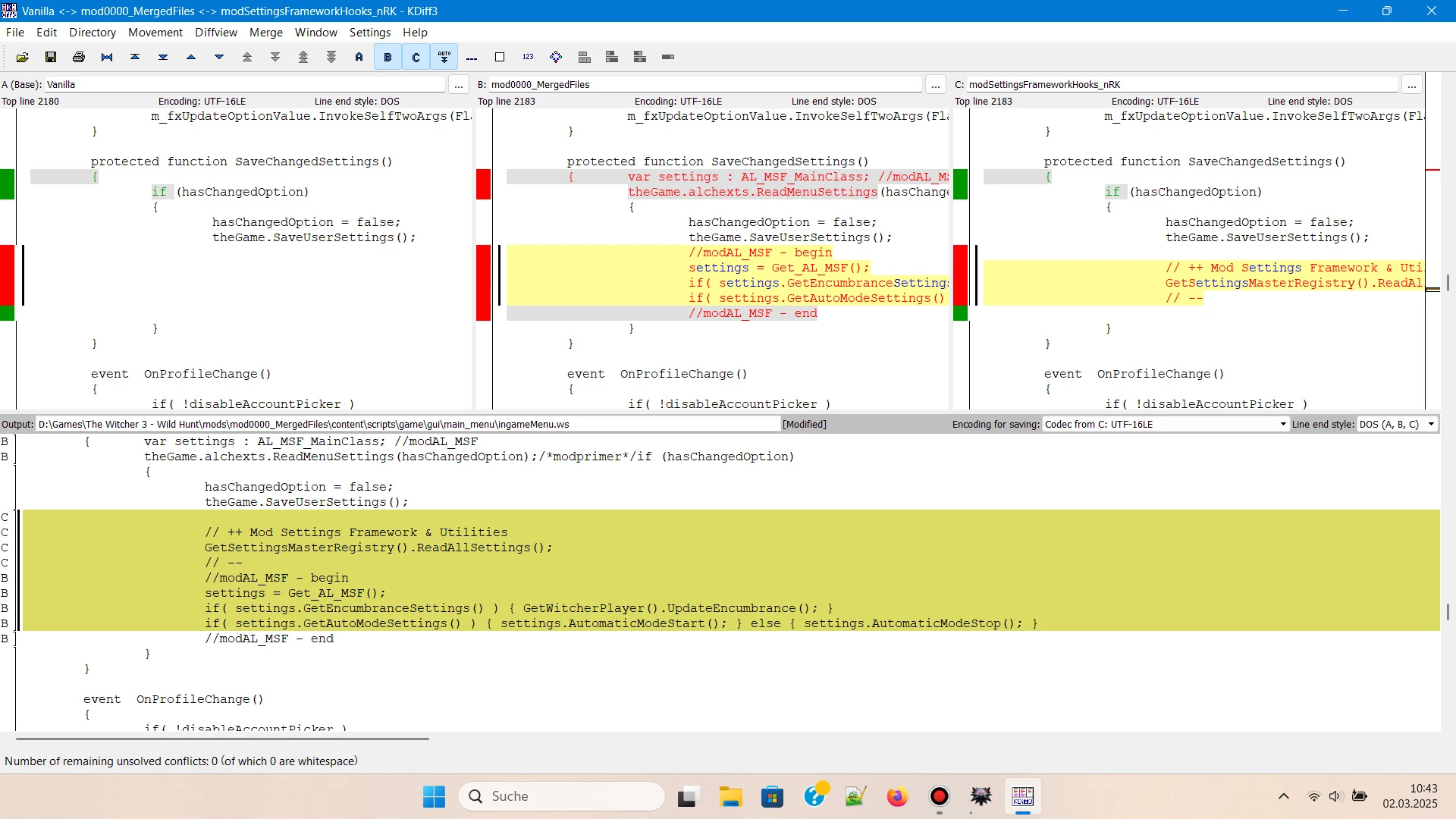1456x819 pixels.
Task: Click the browse button for file C
Action: coord(1411,85)
